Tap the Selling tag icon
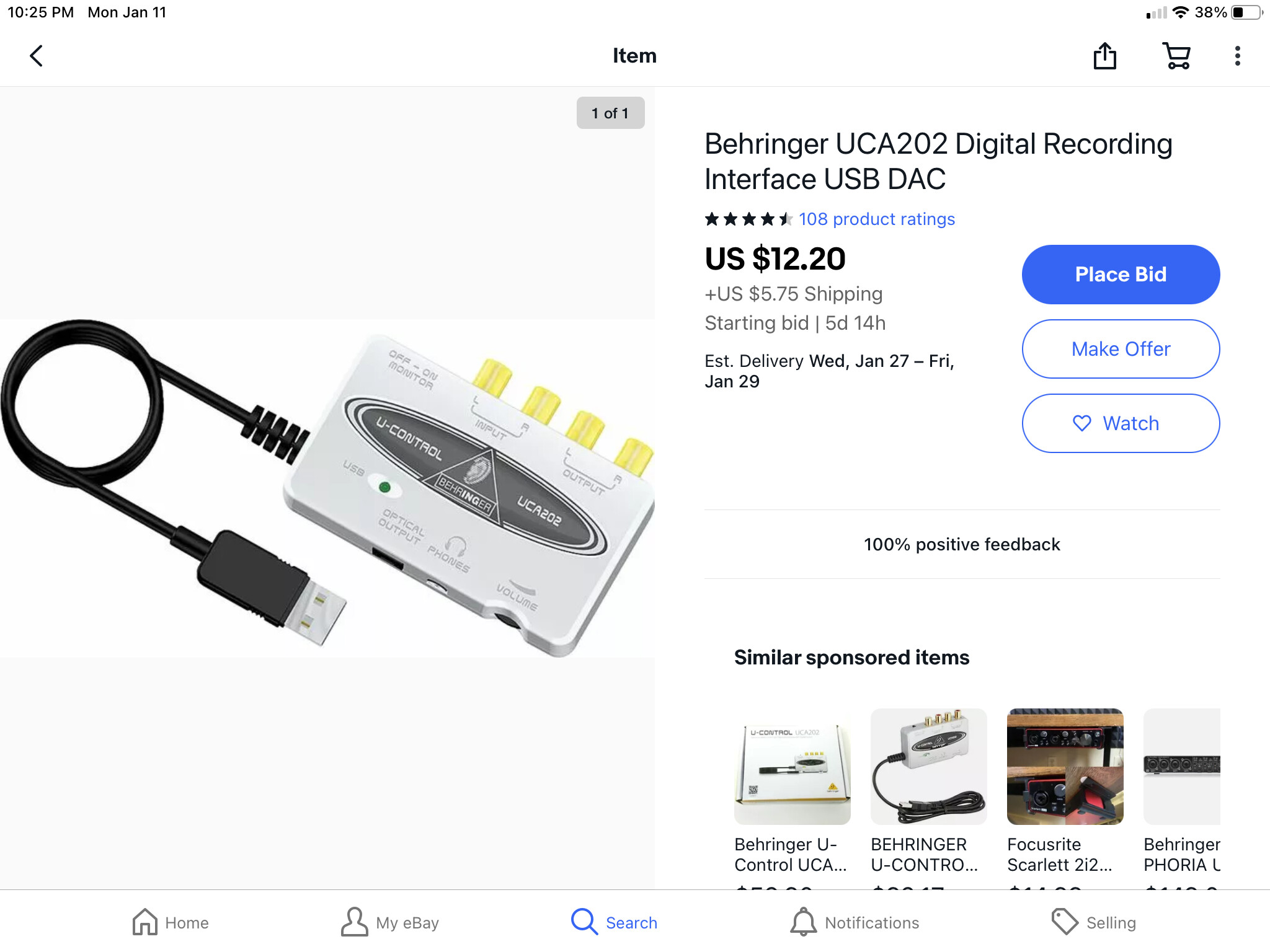 pos(1065,922)
